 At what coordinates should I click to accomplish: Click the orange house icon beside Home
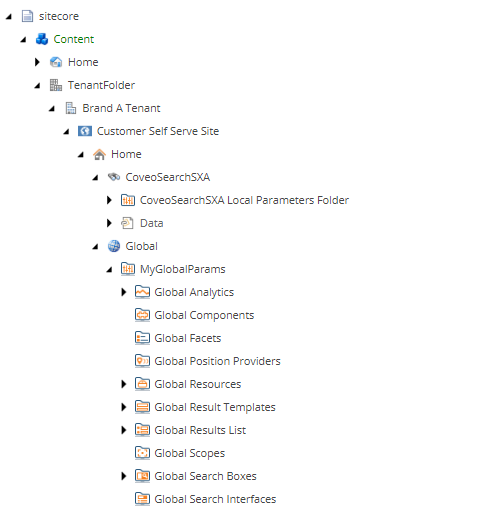click(99, 154)
